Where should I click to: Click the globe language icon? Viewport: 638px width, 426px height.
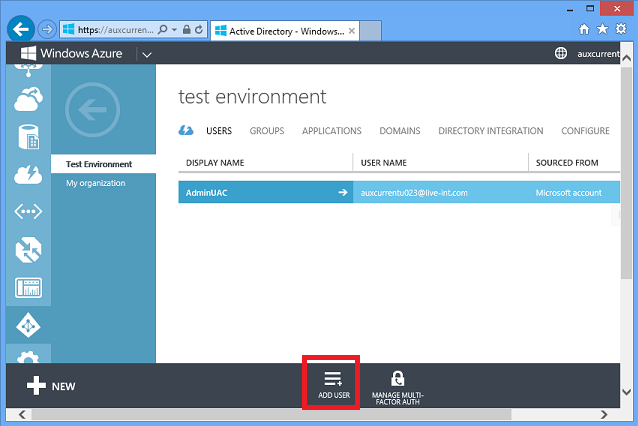tap(561, 53)
